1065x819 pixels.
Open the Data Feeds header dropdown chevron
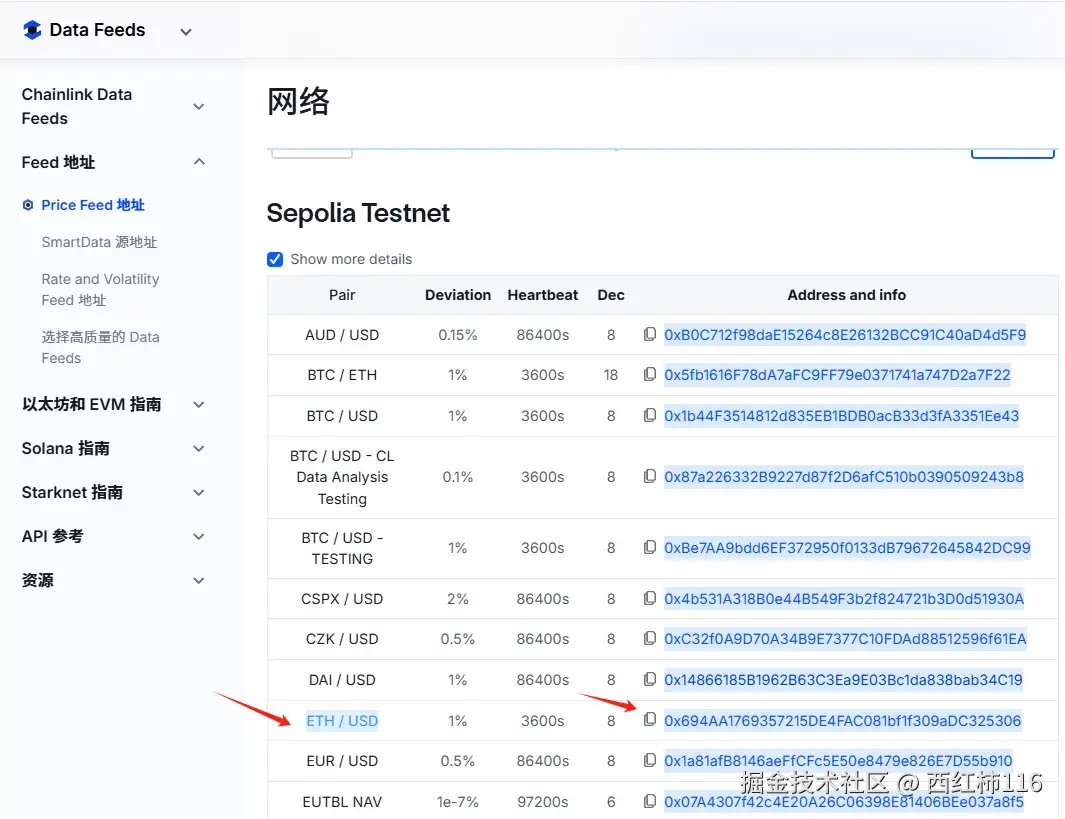coord(185,32)
